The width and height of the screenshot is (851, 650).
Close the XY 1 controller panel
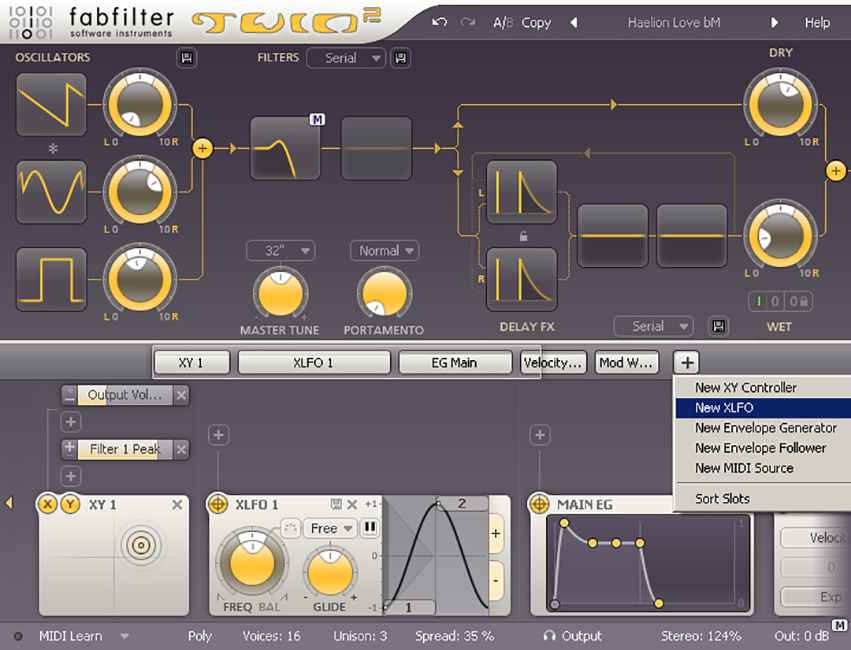click(177, 505)
